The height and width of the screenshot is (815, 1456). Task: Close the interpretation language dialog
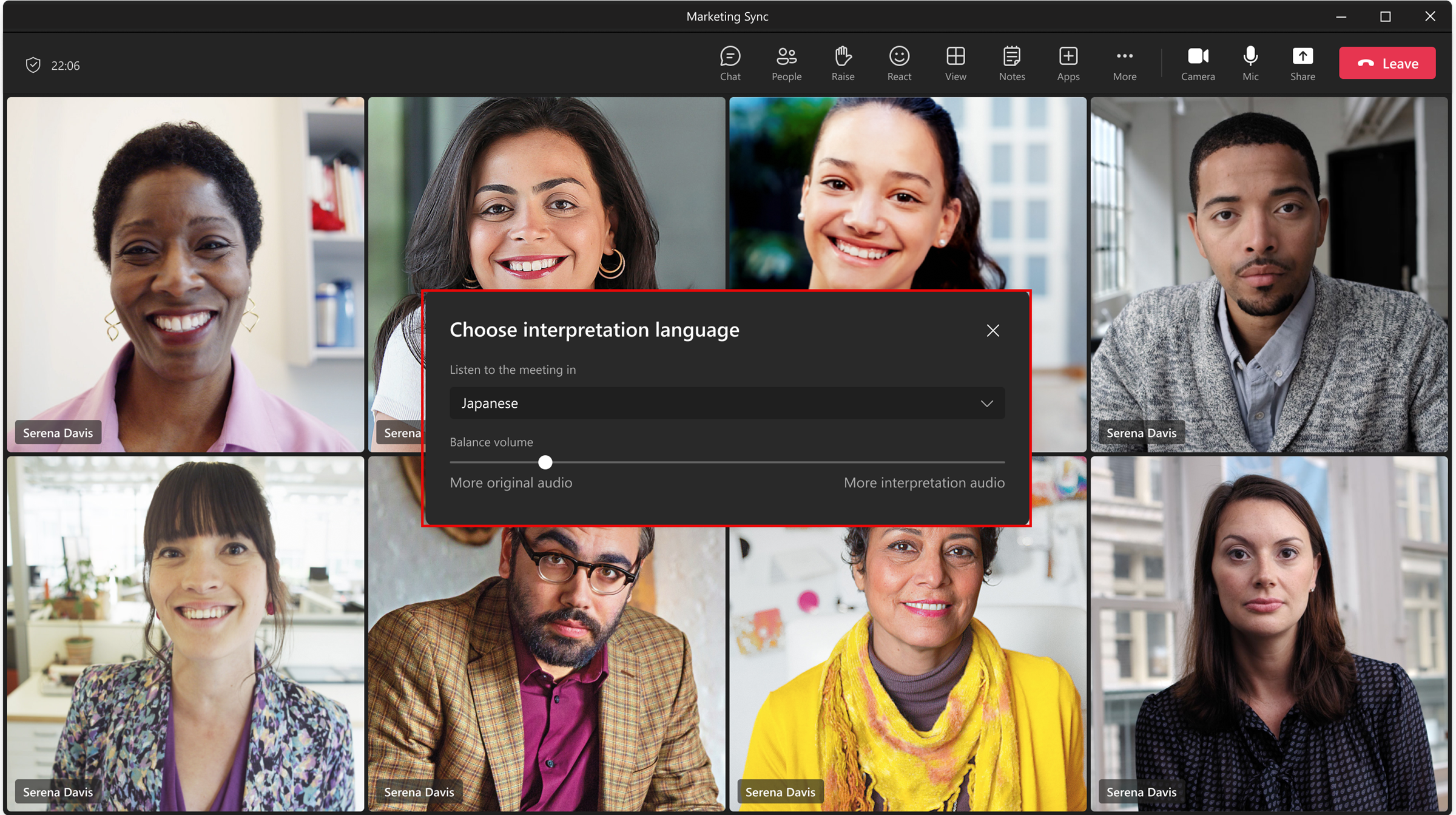point(993,331)
